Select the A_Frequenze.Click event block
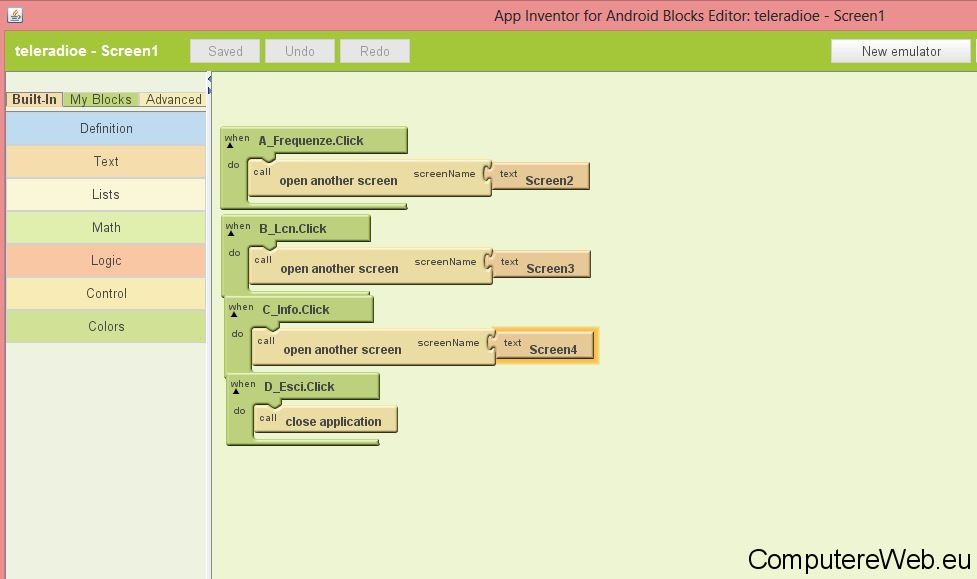Screen dimensions: 977x579 click(311, 141)
